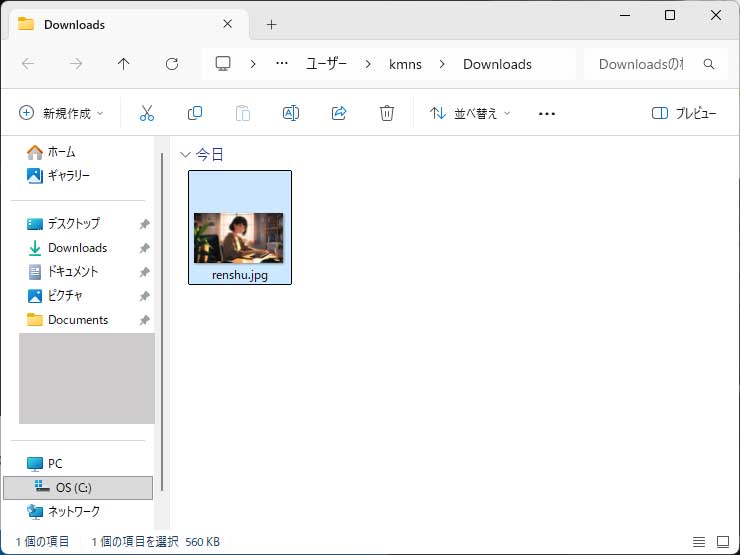Switch to details list view
The image size is (740, 555).
698,541
